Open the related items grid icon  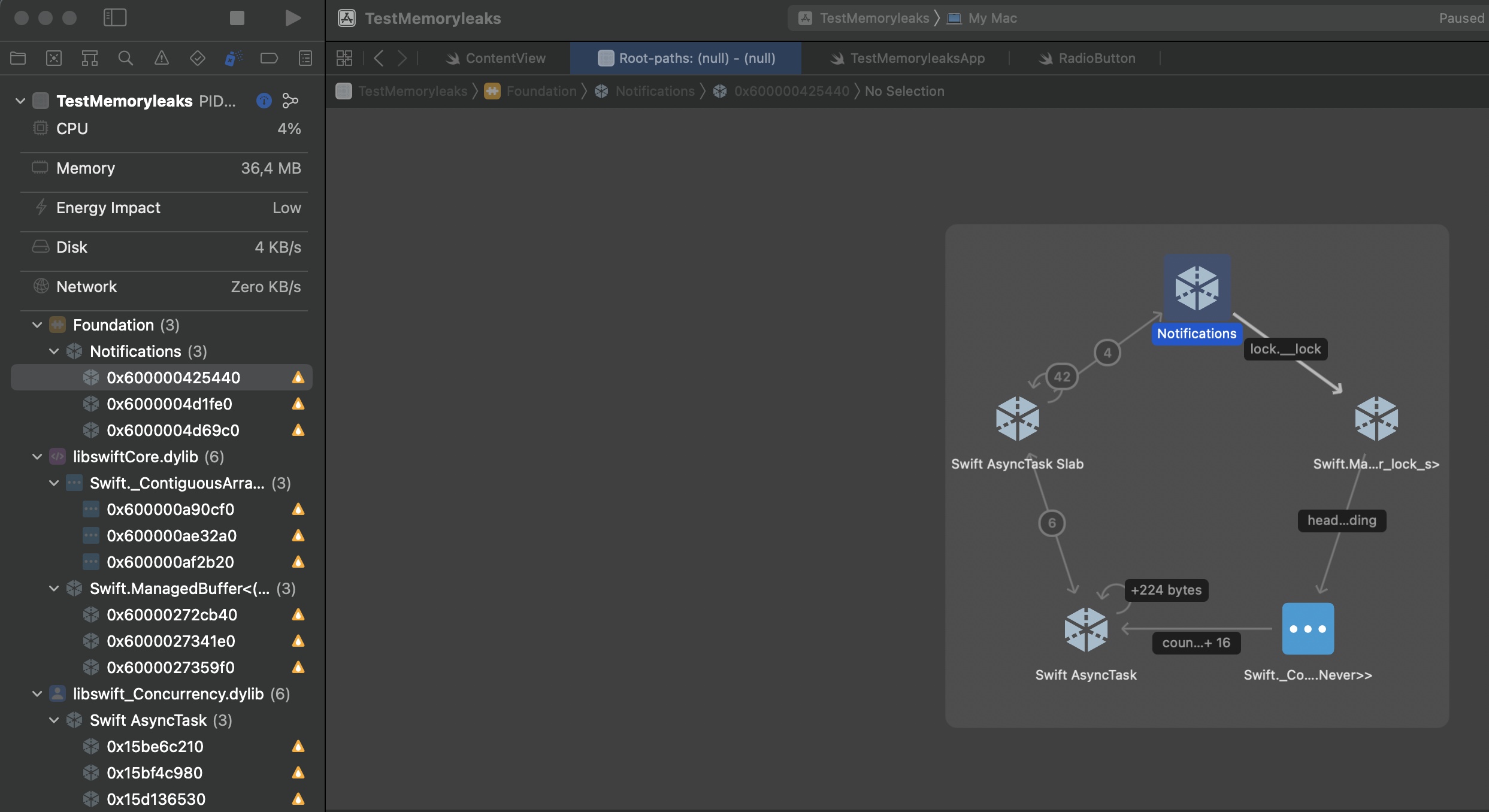click(344, 58)
